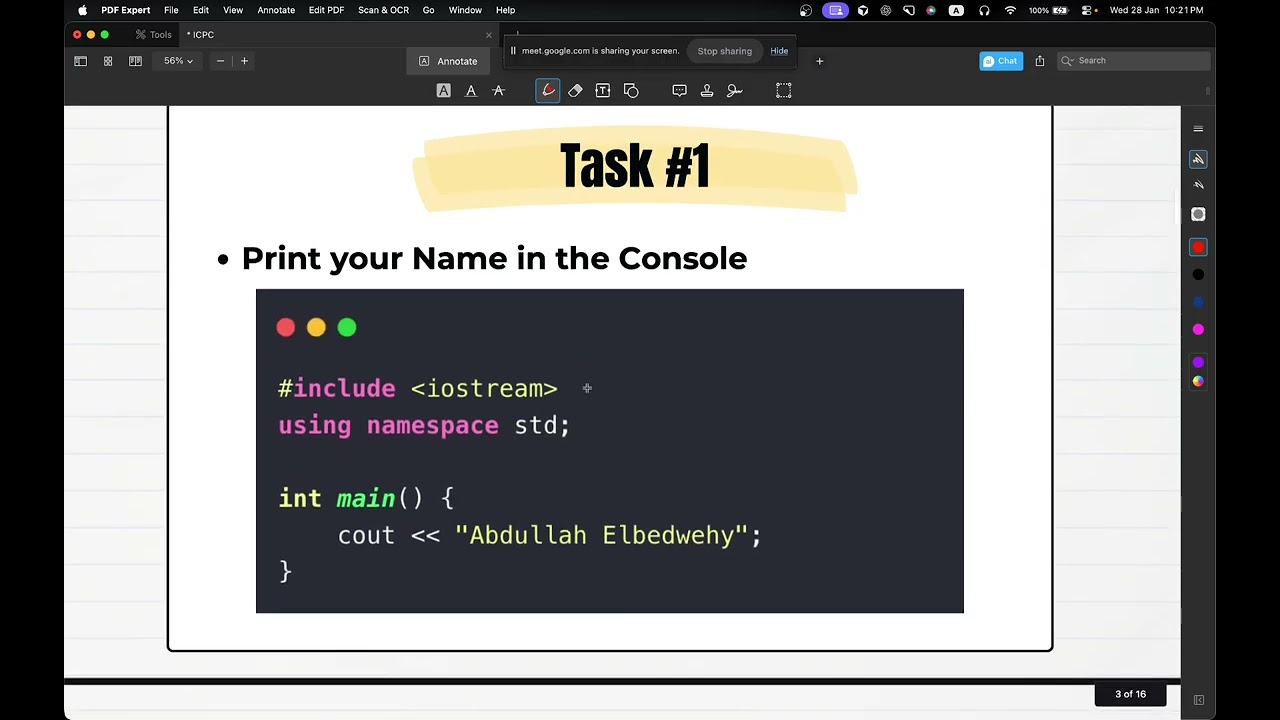Viewport: 1280px width, 720px height.
Task: Open the Go menu
Action: (x=428, y=10)
